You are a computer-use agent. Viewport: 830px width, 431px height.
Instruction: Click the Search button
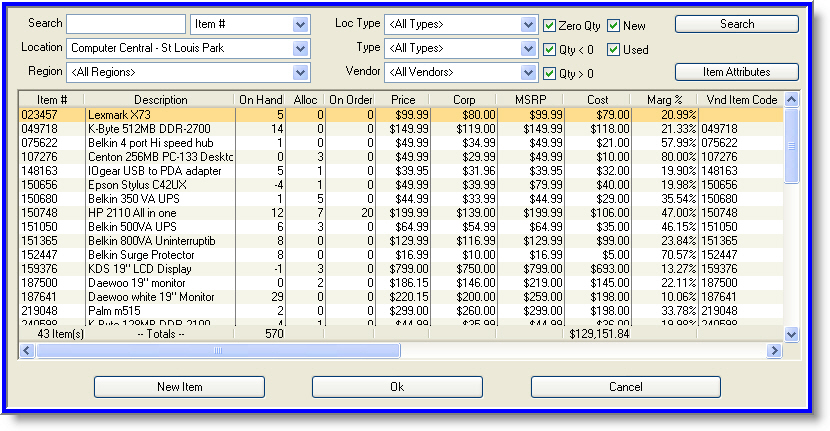pyautogui.click(x=736, y=24)
